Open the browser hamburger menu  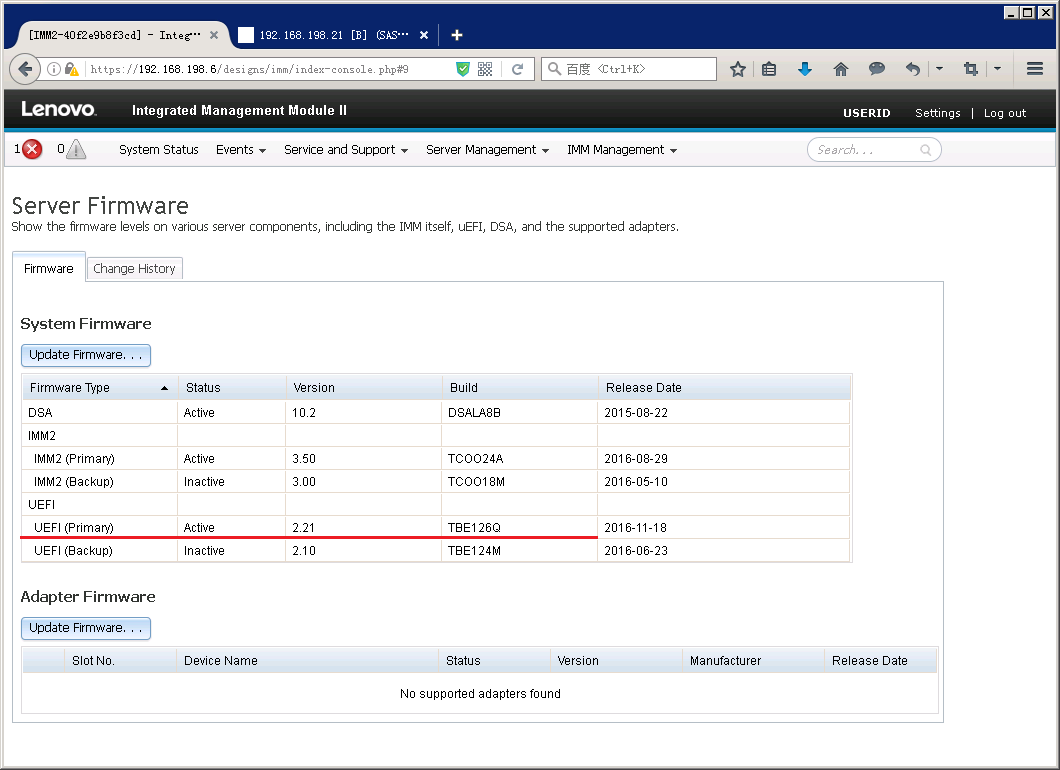point(1034,69)
